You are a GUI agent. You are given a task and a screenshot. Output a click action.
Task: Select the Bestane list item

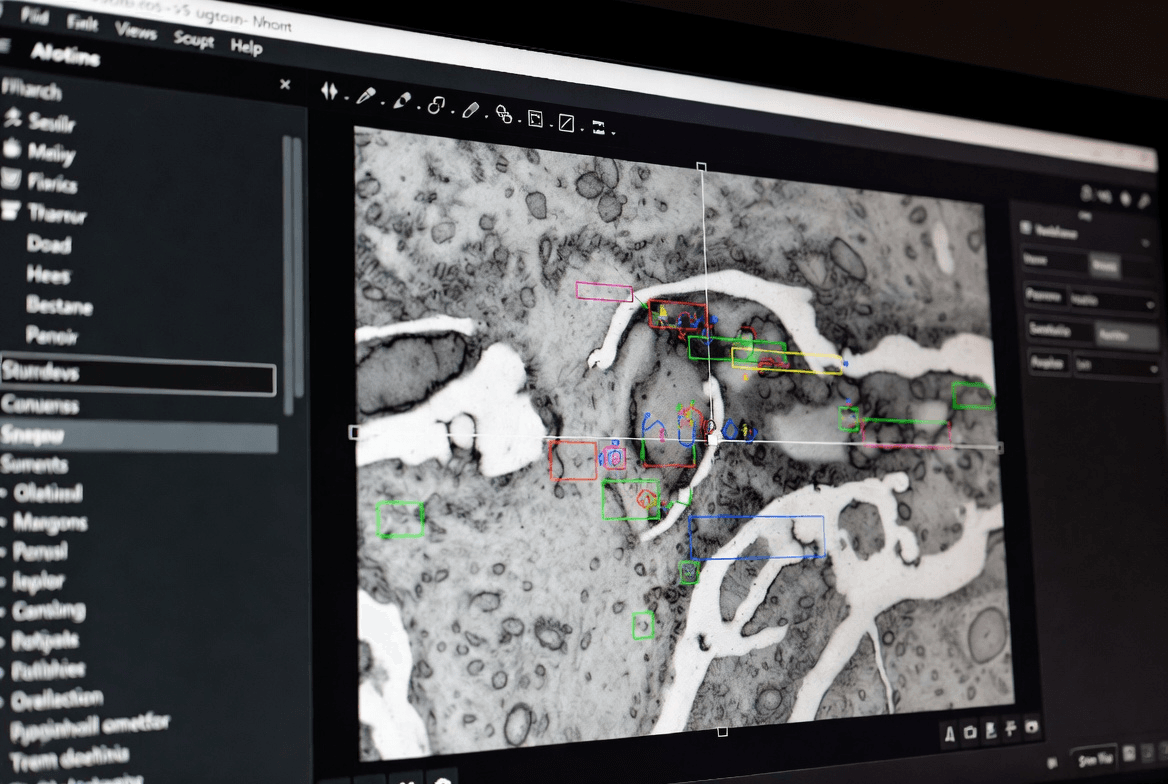coord(59,306)
